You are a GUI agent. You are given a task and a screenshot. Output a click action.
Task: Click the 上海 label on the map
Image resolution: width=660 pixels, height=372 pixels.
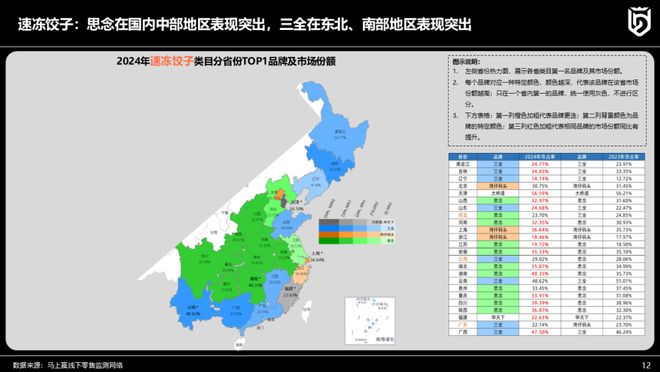point(316,254)
